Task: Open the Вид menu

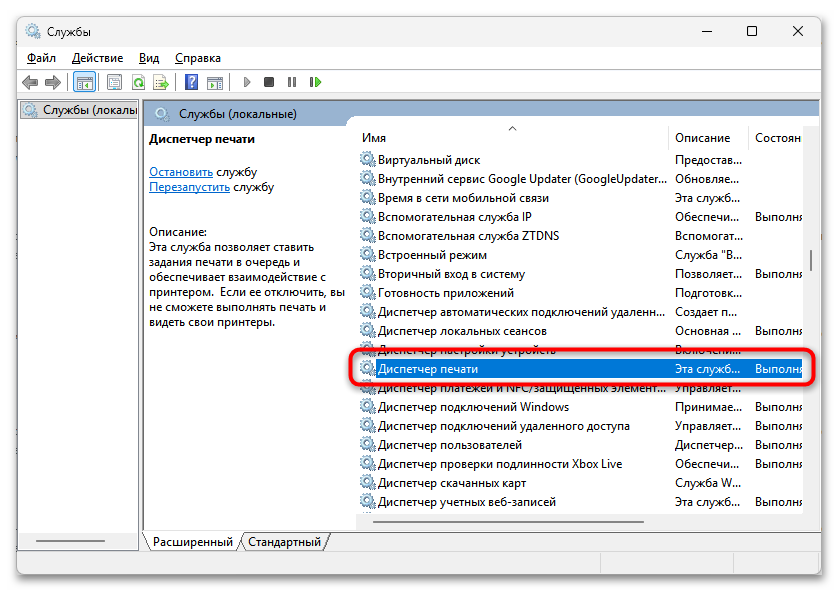Action: coord(147,58)
